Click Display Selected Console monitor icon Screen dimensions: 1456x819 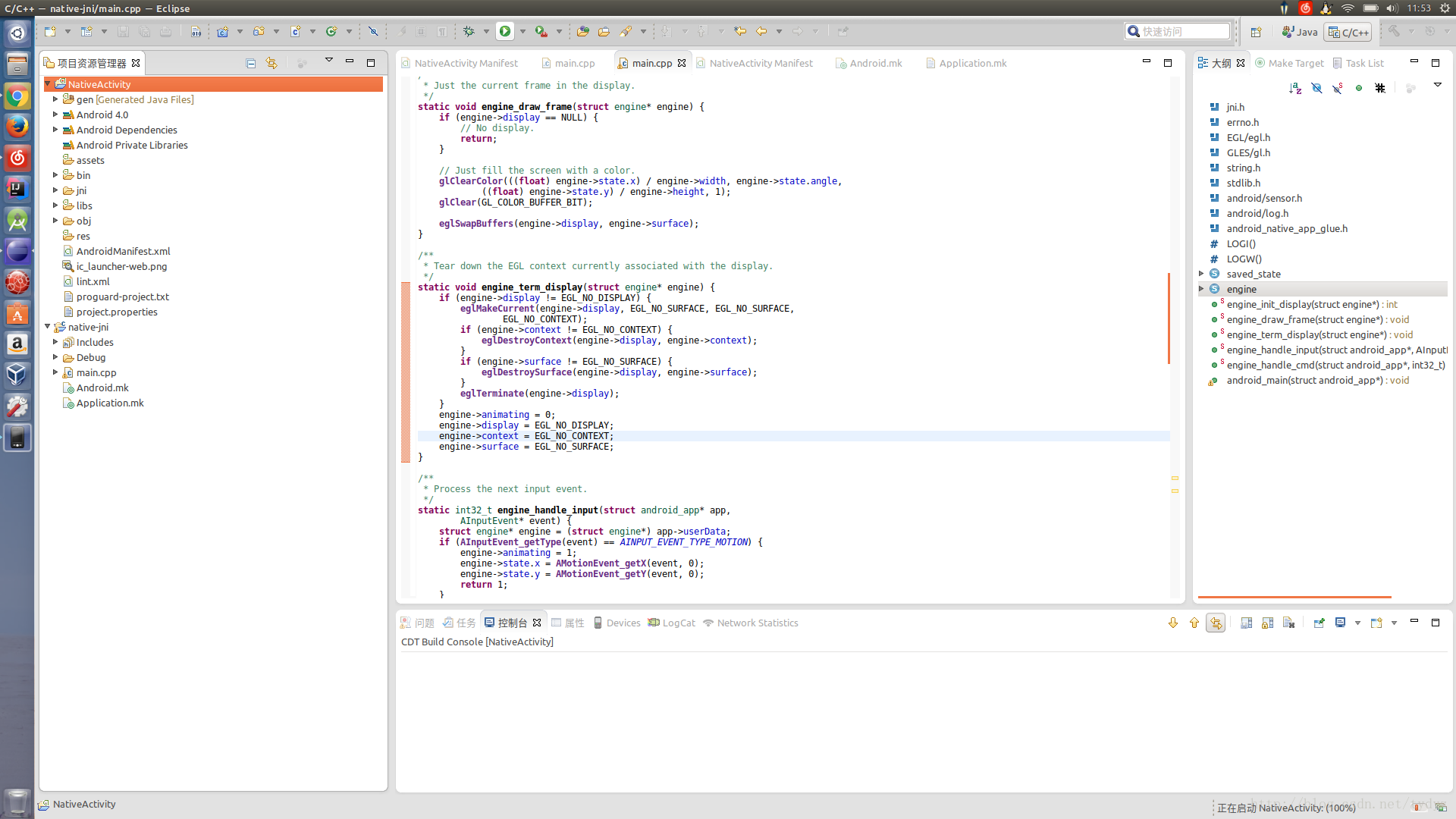click(1340, 623)
